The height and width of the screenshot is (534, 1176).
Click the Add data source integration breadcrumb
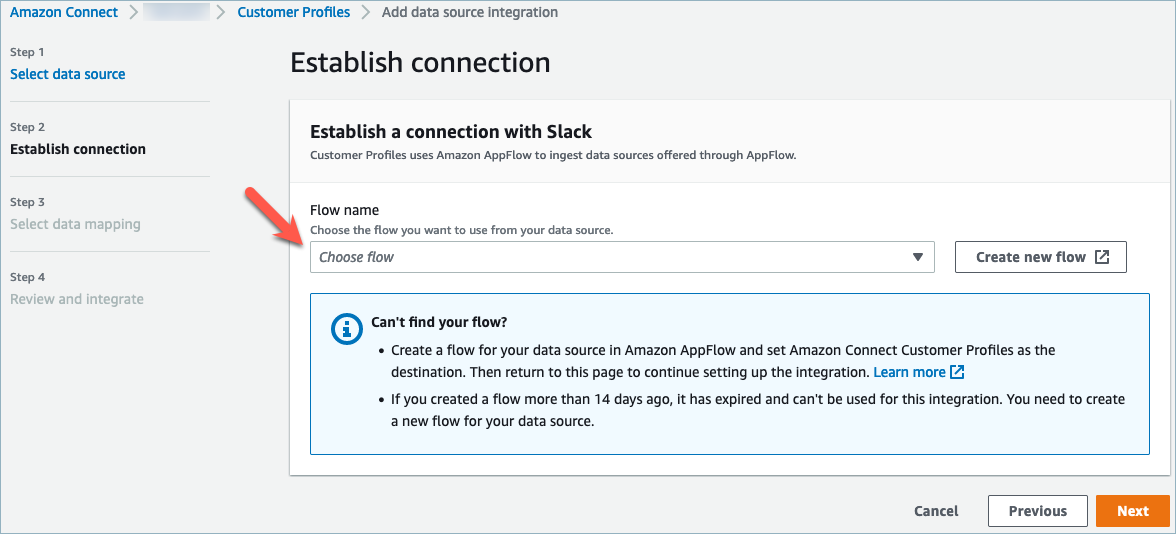470,13
